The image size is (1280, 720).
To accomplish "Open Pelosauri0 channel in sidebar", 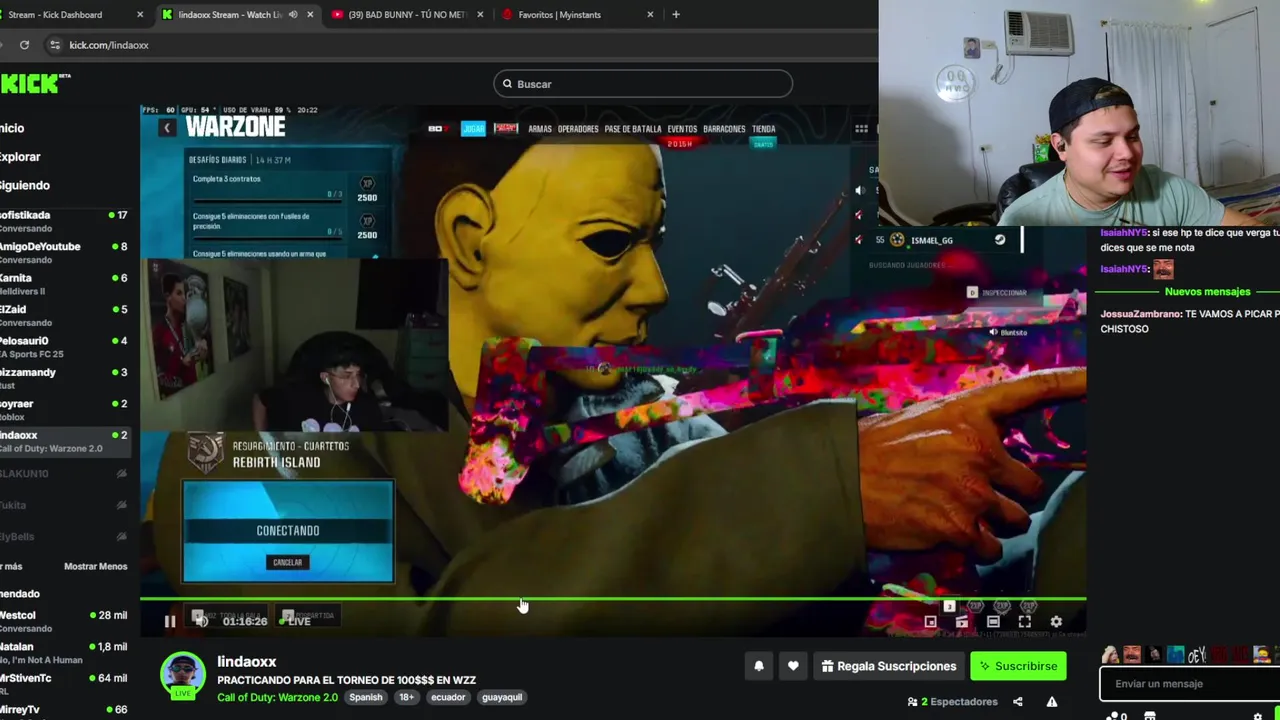I will tap(64, 347).
